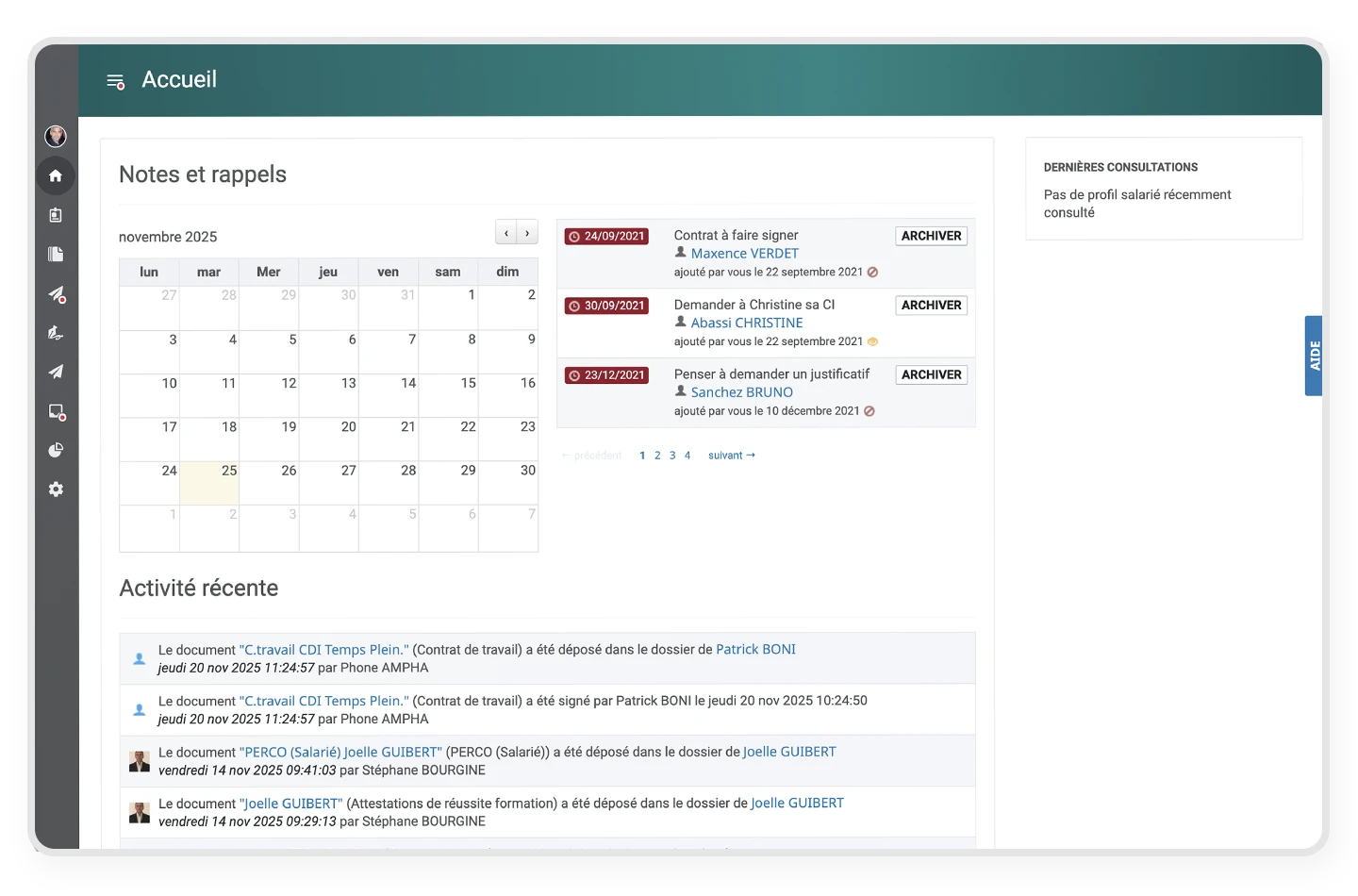Click the user profile avatar in sidebar
This screenshot has height=896, width=1358.
(56, 136)
